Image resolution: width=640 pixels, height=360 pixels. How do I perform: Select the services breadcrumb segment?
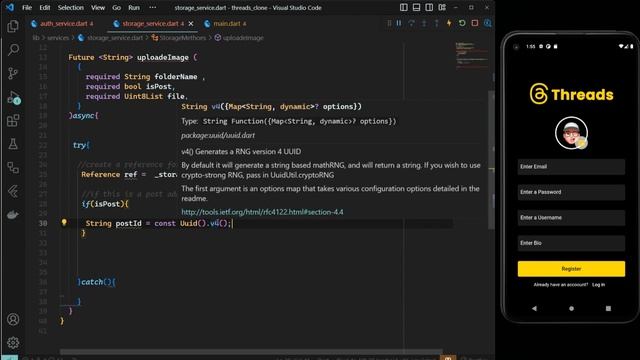[58, 38]
